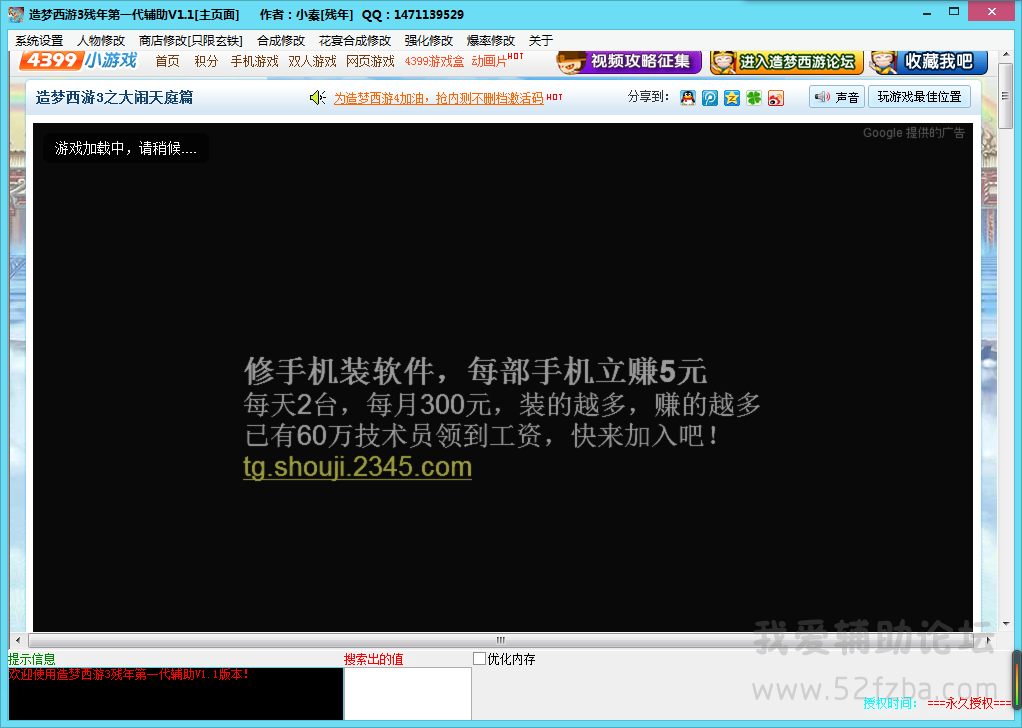Open the 合成修改 menu
Screen dimensions: 1022x728
(x=281, y=40)
